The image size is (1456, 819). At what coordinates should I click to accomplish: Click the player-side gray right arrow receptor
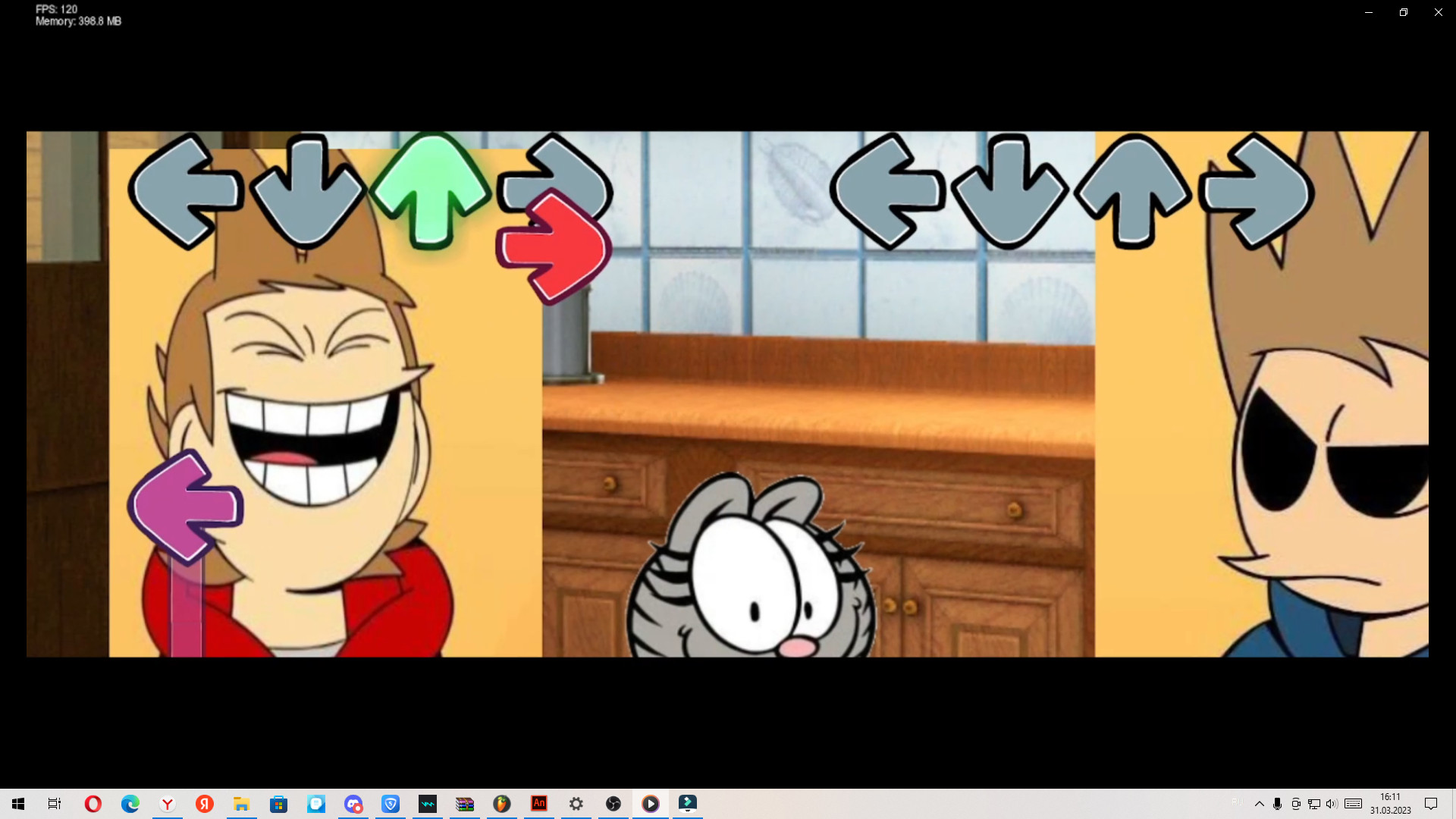coord(1256,191)
